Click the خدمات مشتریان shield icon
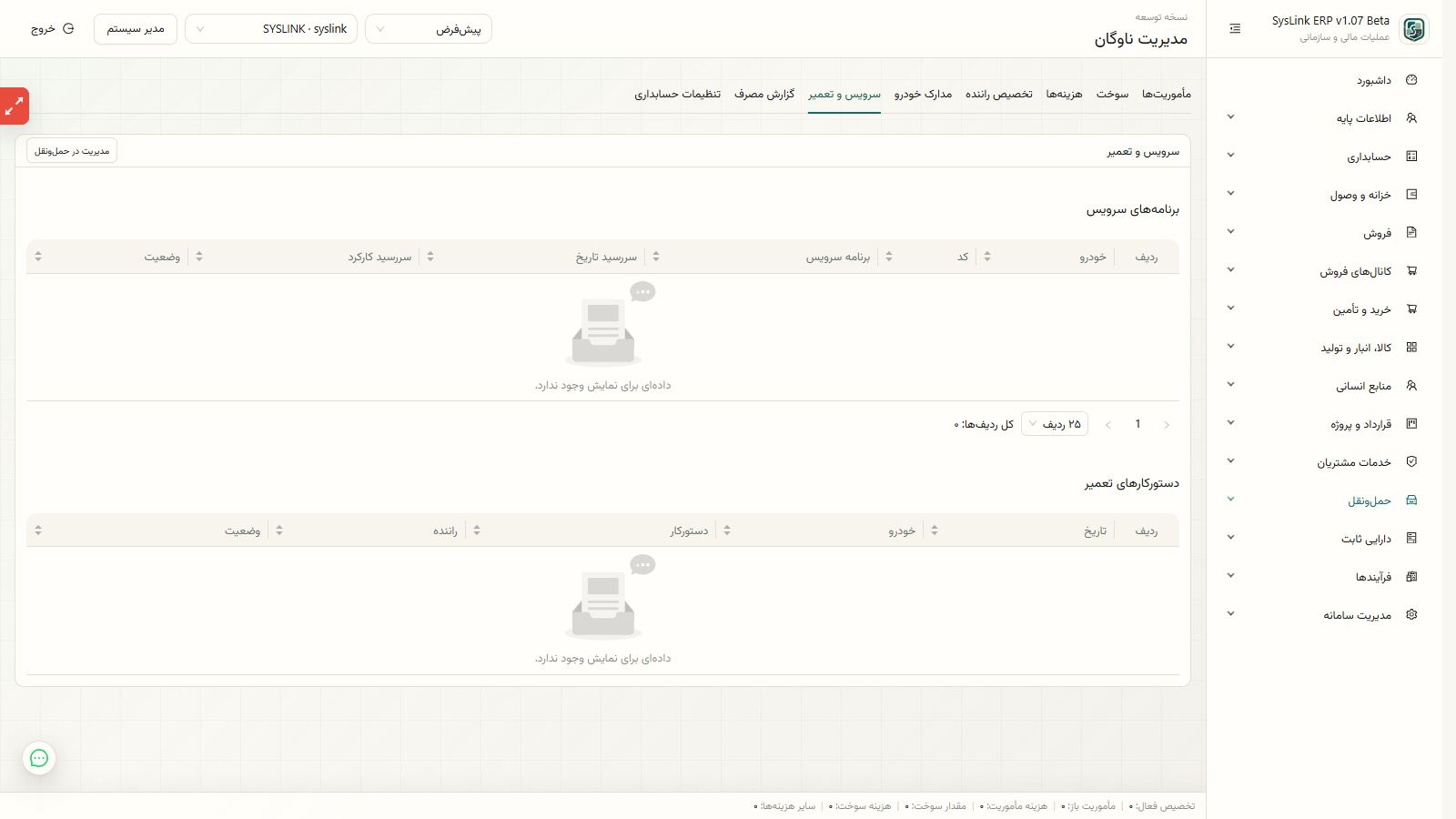Screen dimensions: 1456x819 pyautogui.click(x=1411, y=462)
